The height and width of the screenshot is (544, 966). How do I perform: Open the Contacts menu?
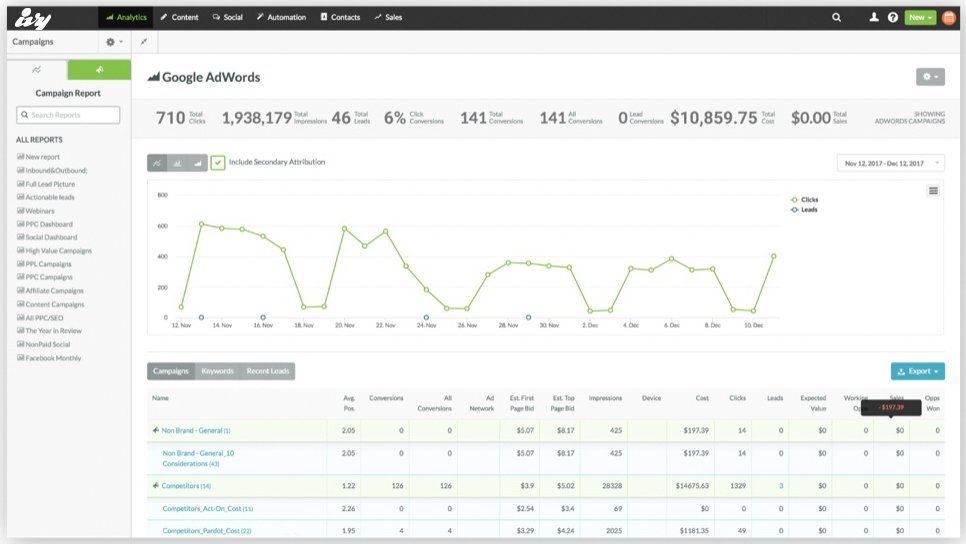point(340,17)
